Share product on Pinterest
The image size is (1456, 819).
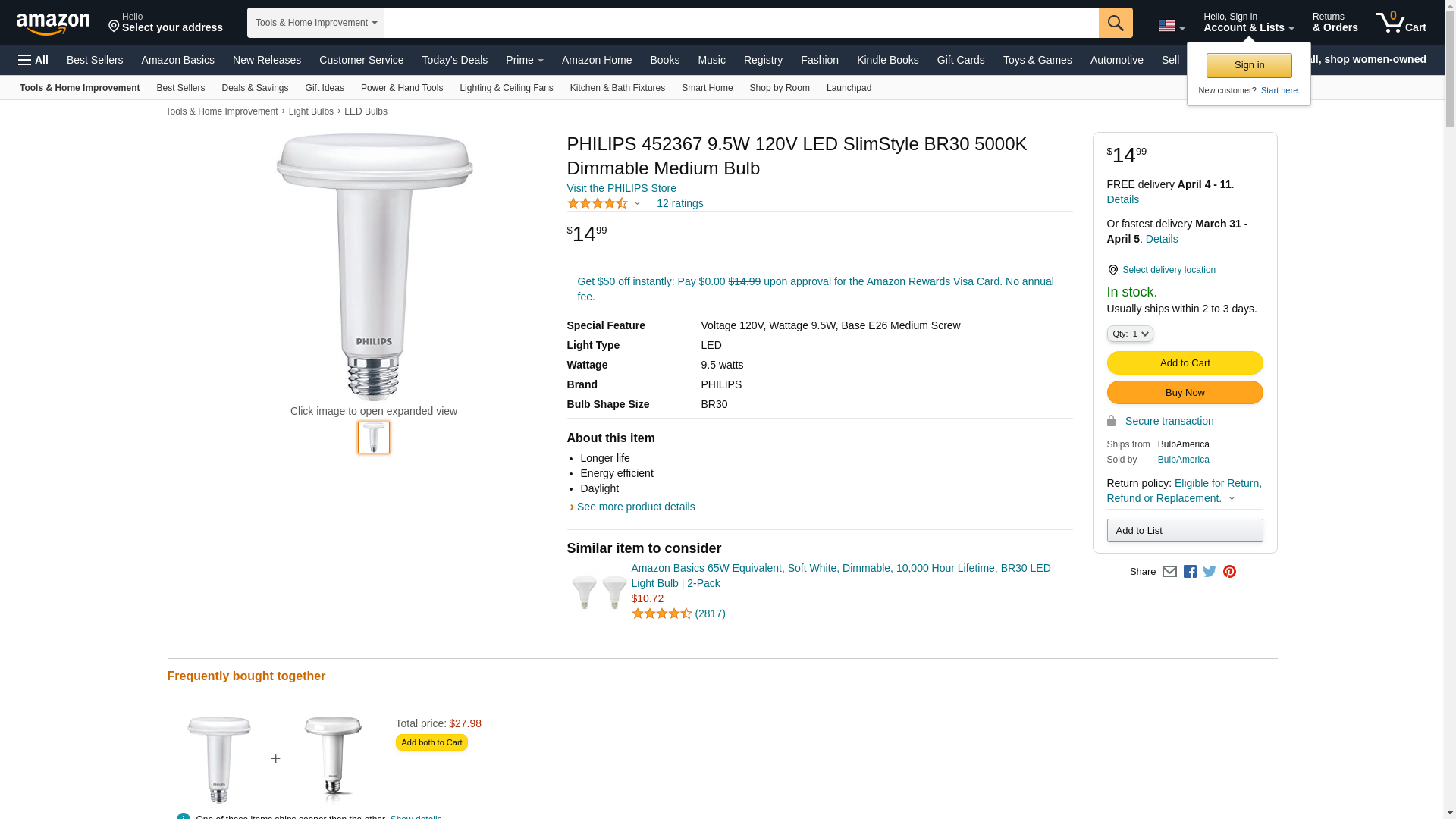click(x=1229, y=572)
